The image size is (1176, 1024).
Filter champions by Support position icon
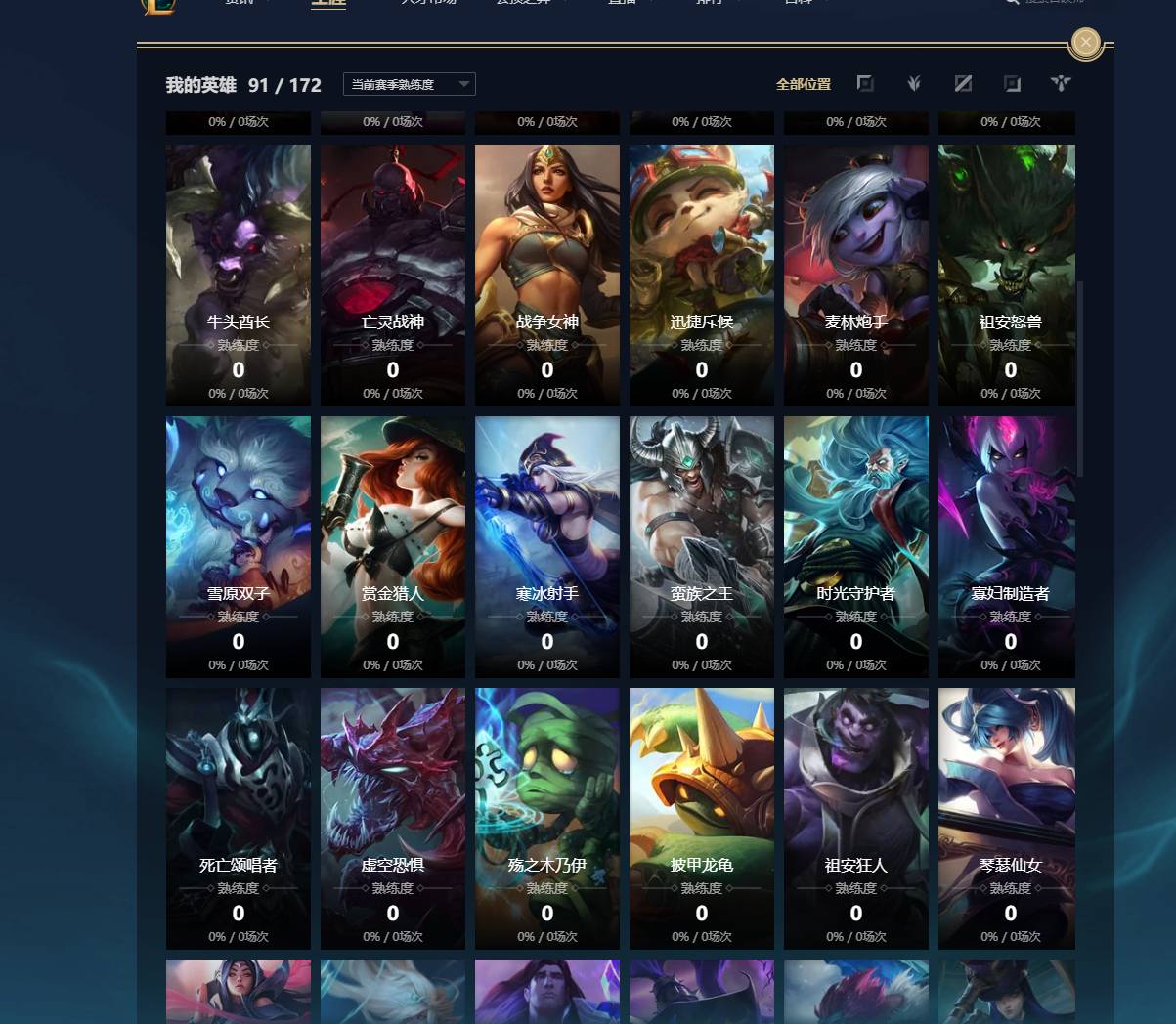[x=1061, y=84]
